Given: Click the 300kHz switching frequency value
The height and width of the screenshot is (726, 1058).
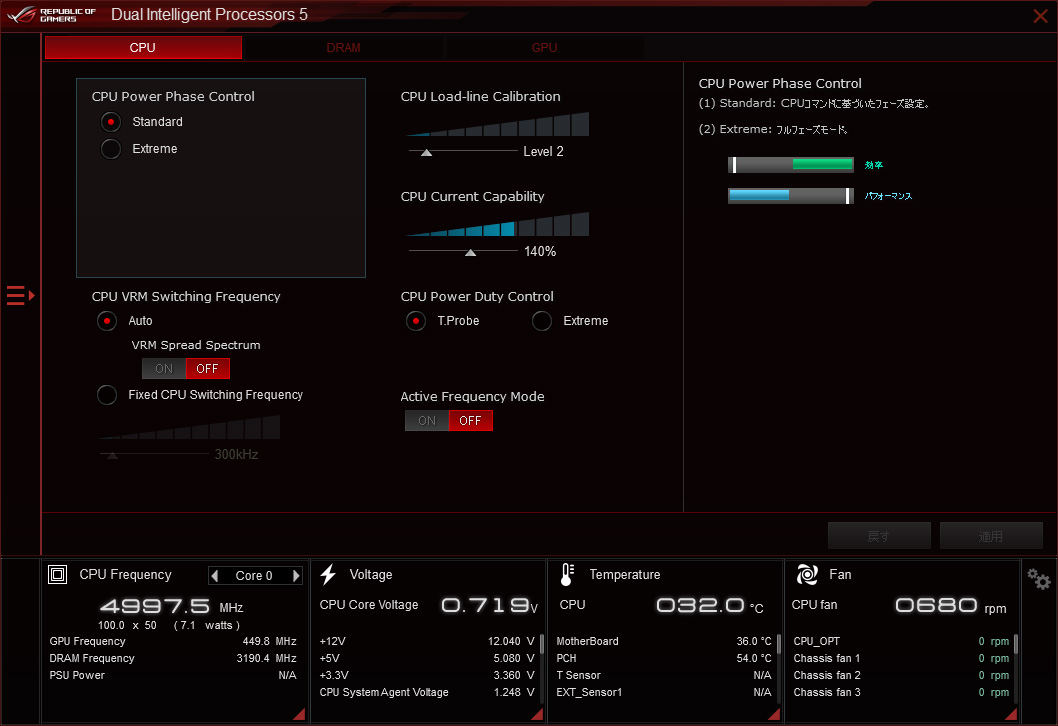Looking at the screenshot, I should point(236,455).
